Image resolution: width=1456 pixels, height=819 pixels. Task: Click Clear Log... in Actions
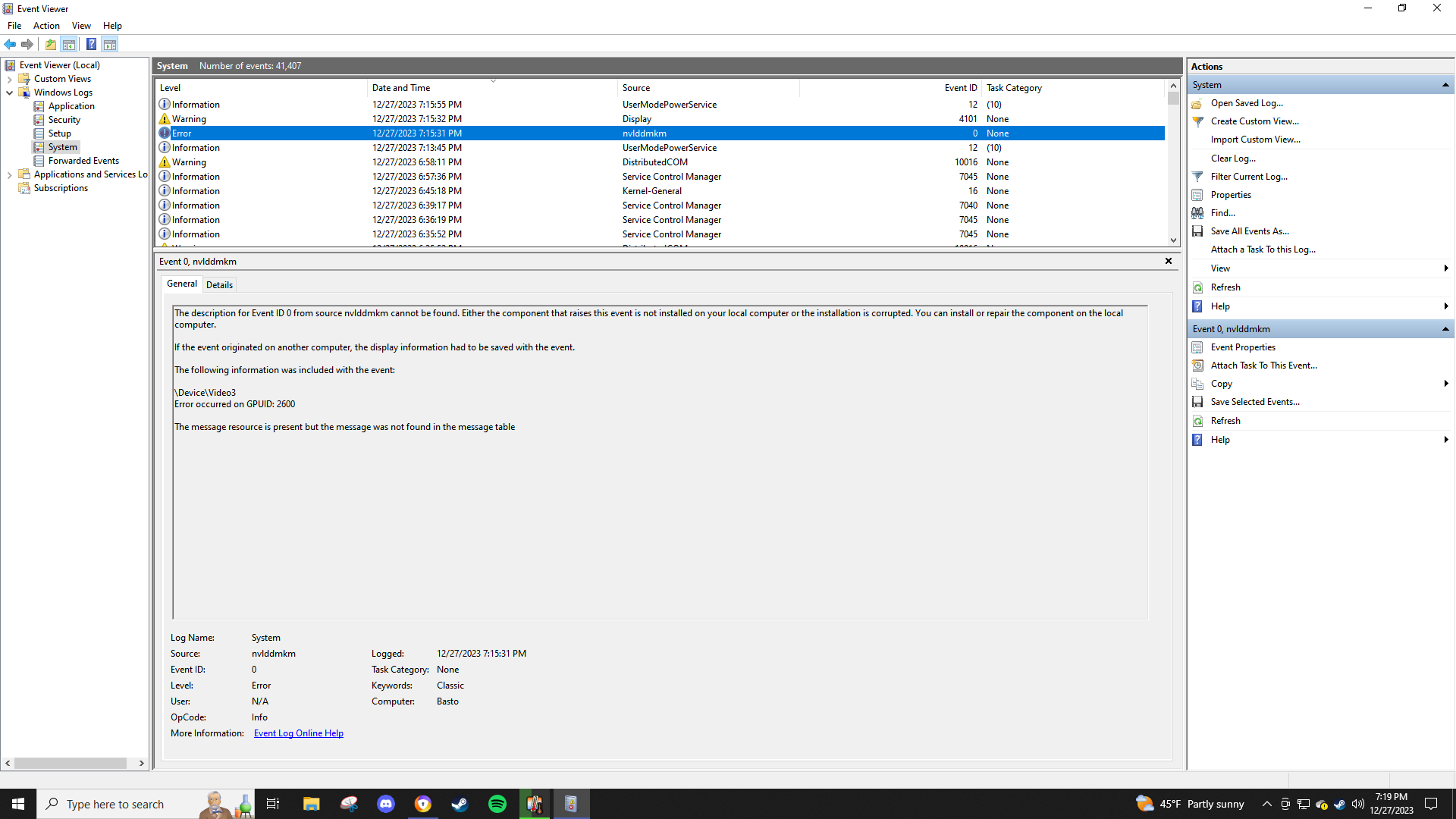tap(1233, 158)
